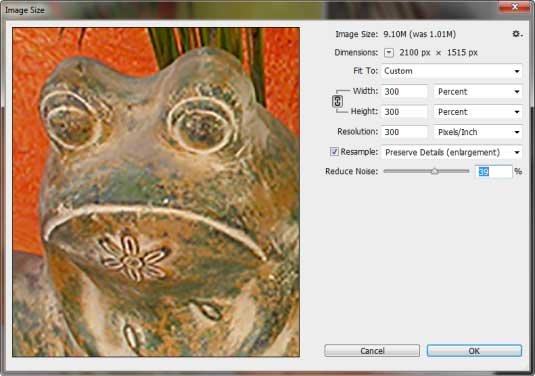This screenshot has height=376, width=535.
Task: Click the Image Size 9.10M text
Action: click(420, 34)
